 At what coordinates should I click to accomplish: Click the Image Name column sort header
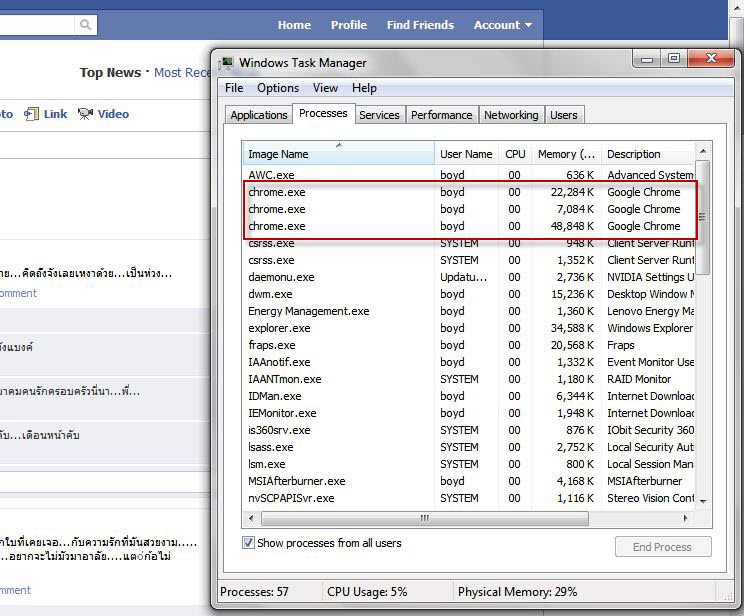(x=338, y=154)
